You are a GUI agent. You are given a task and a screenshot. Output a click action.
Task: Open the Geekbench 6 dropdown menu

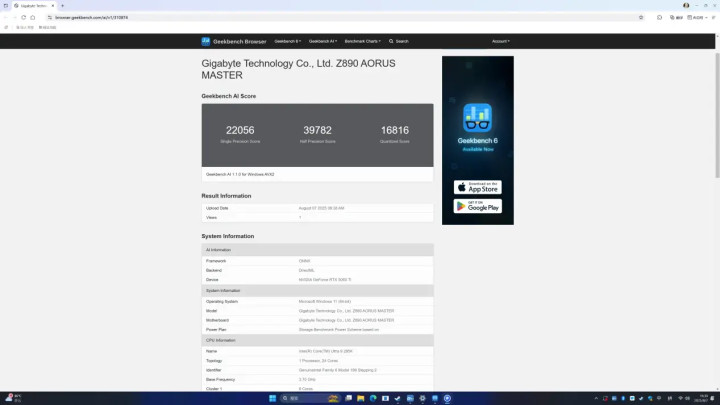pyautogui.click(x=287, y=41)
